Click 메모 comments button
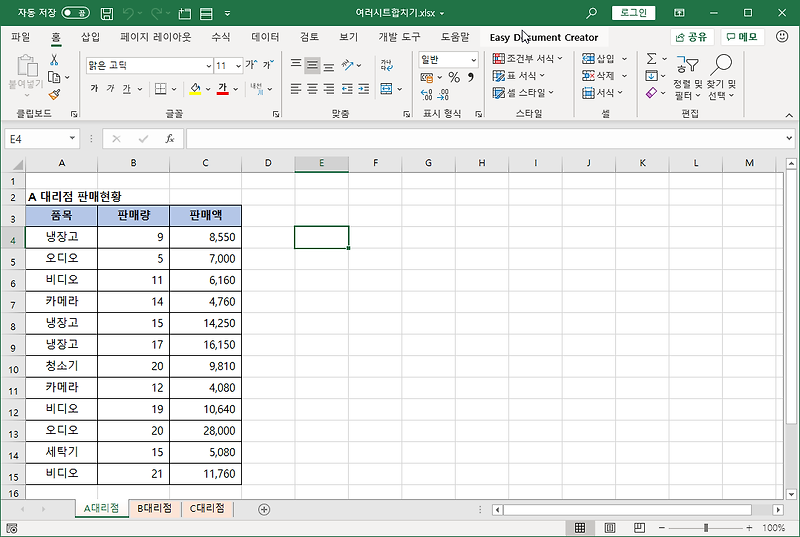This screenshot has height=537, width=800. [x=742, y=37]
